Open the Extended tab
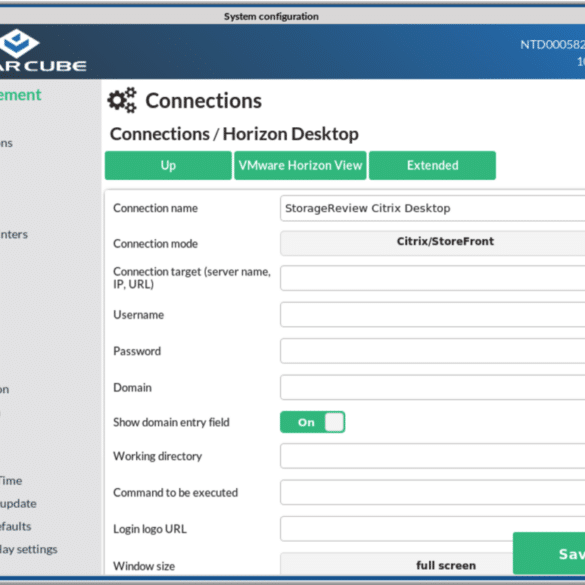 (432, 165)
